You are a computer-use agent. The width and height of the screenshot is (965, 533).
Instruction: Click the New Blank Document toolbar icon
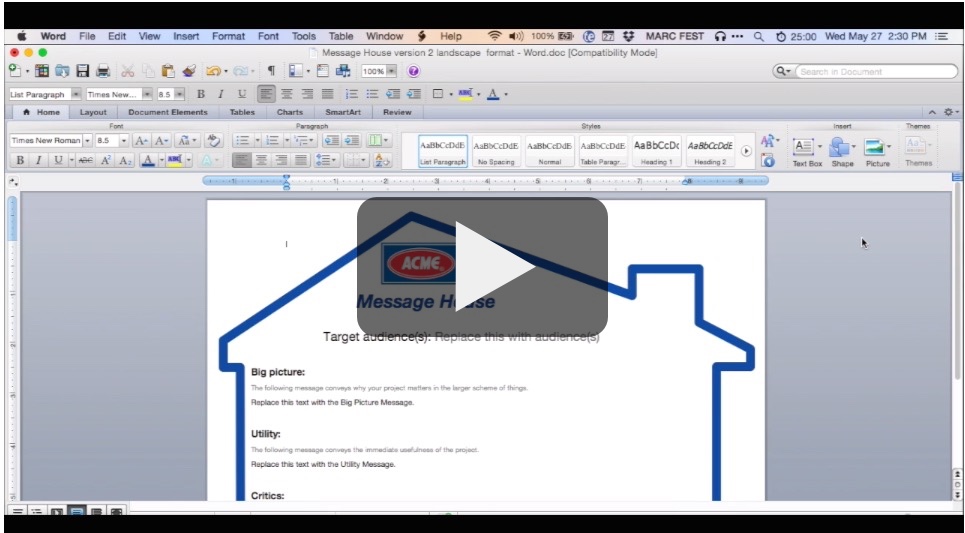click(x=15, y=71)
